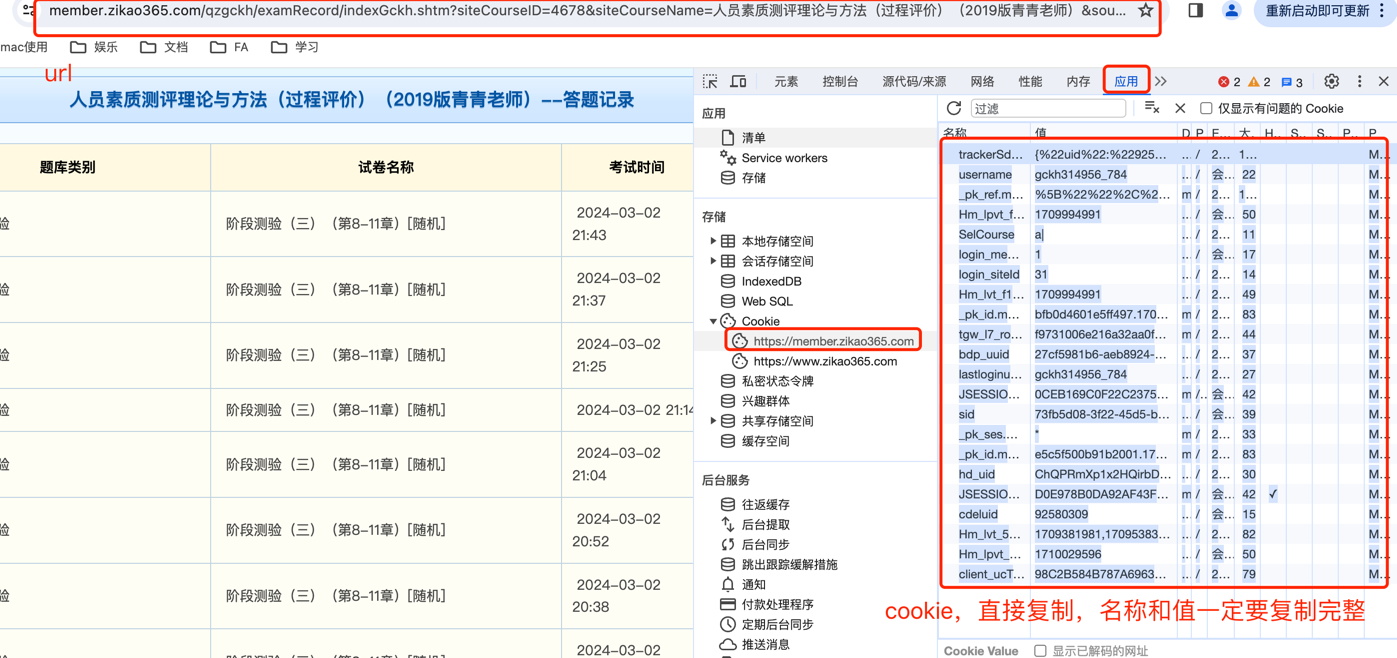Open 往返缓存 background service
Screen dimensions: 1397x658
[765, 505]
